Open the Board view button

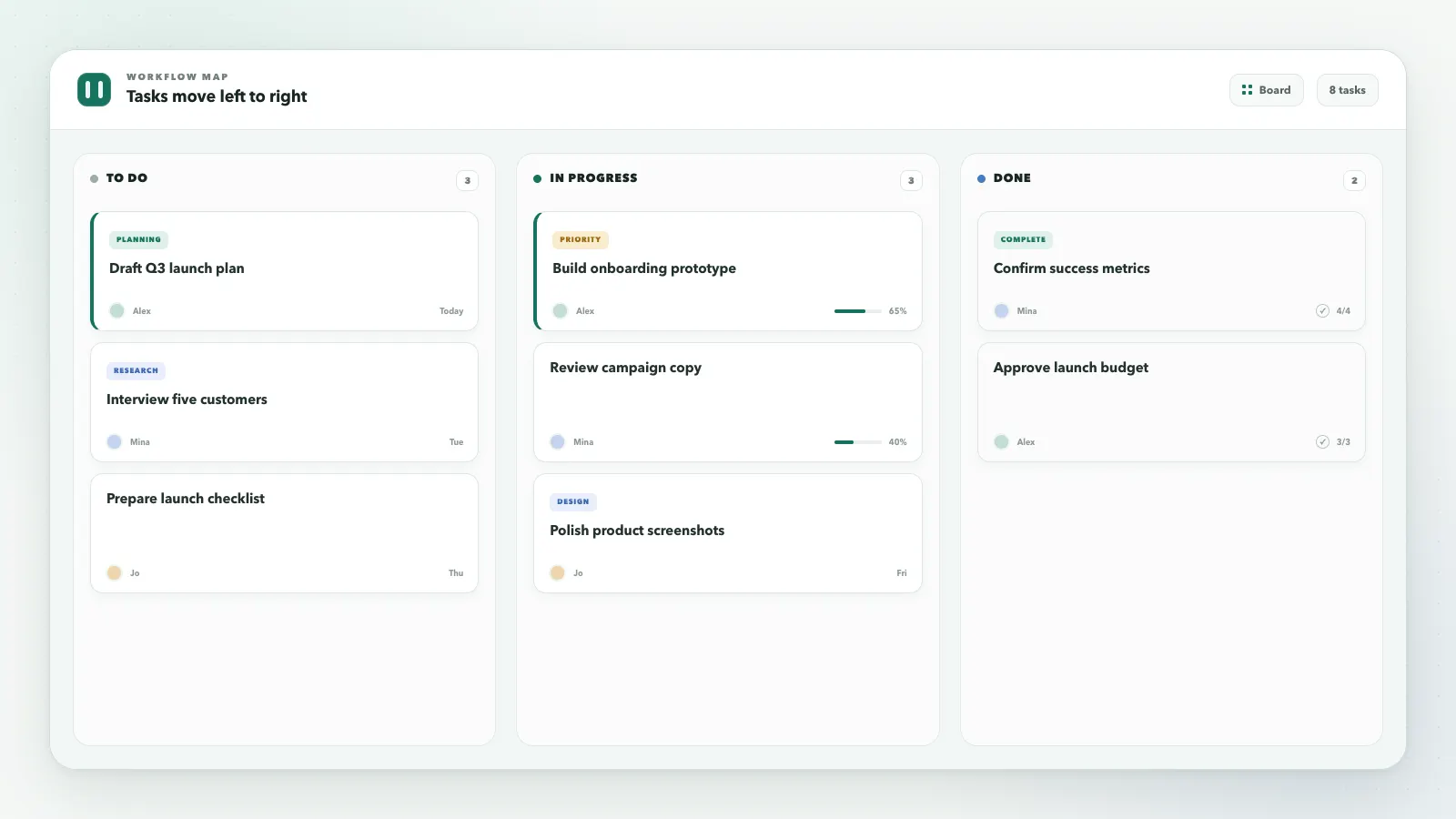(x=1266, y=90)
